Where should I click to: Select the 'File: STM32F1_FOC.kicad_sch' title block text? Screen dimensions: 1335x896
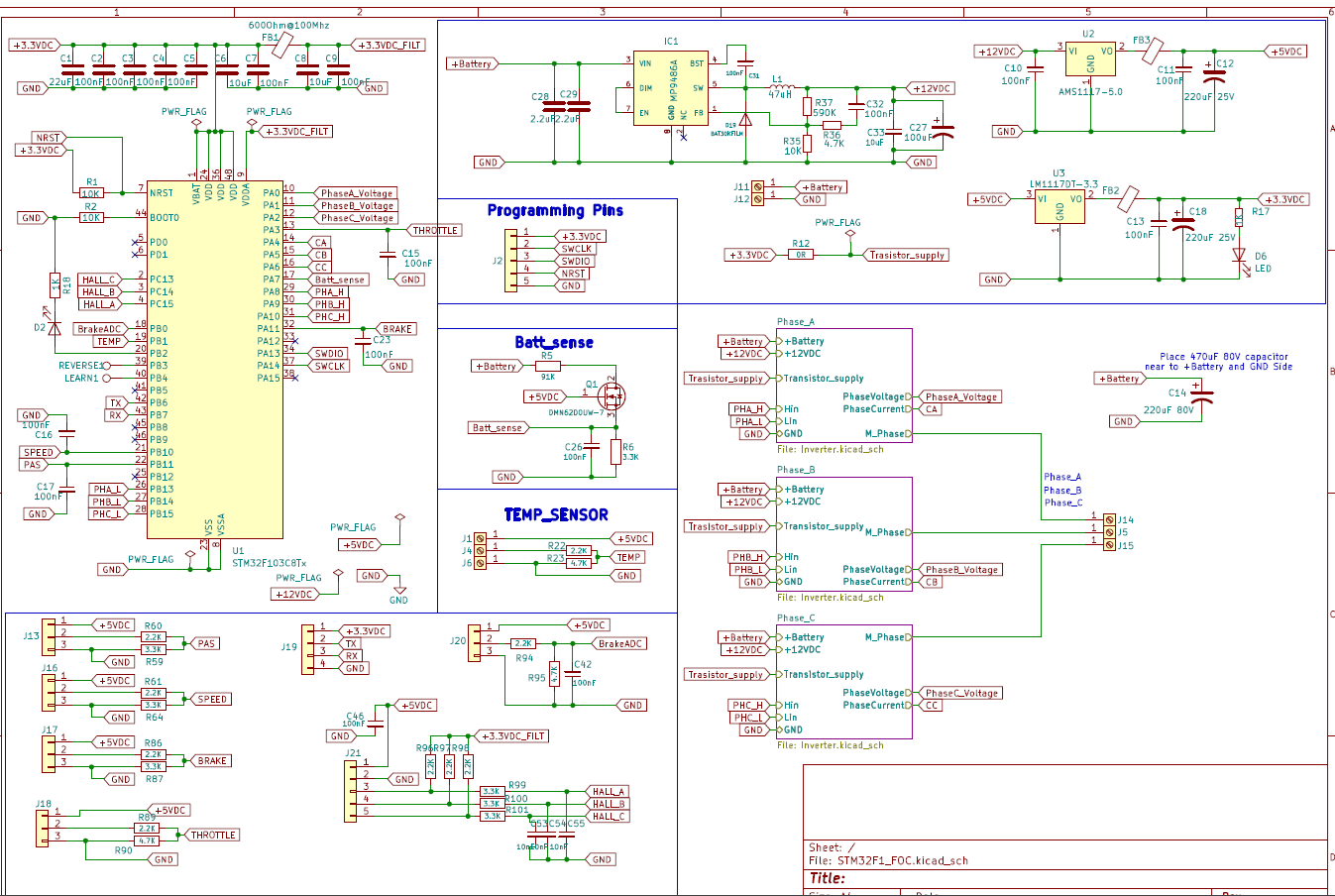pyautogui.click(x=888, y=860)
